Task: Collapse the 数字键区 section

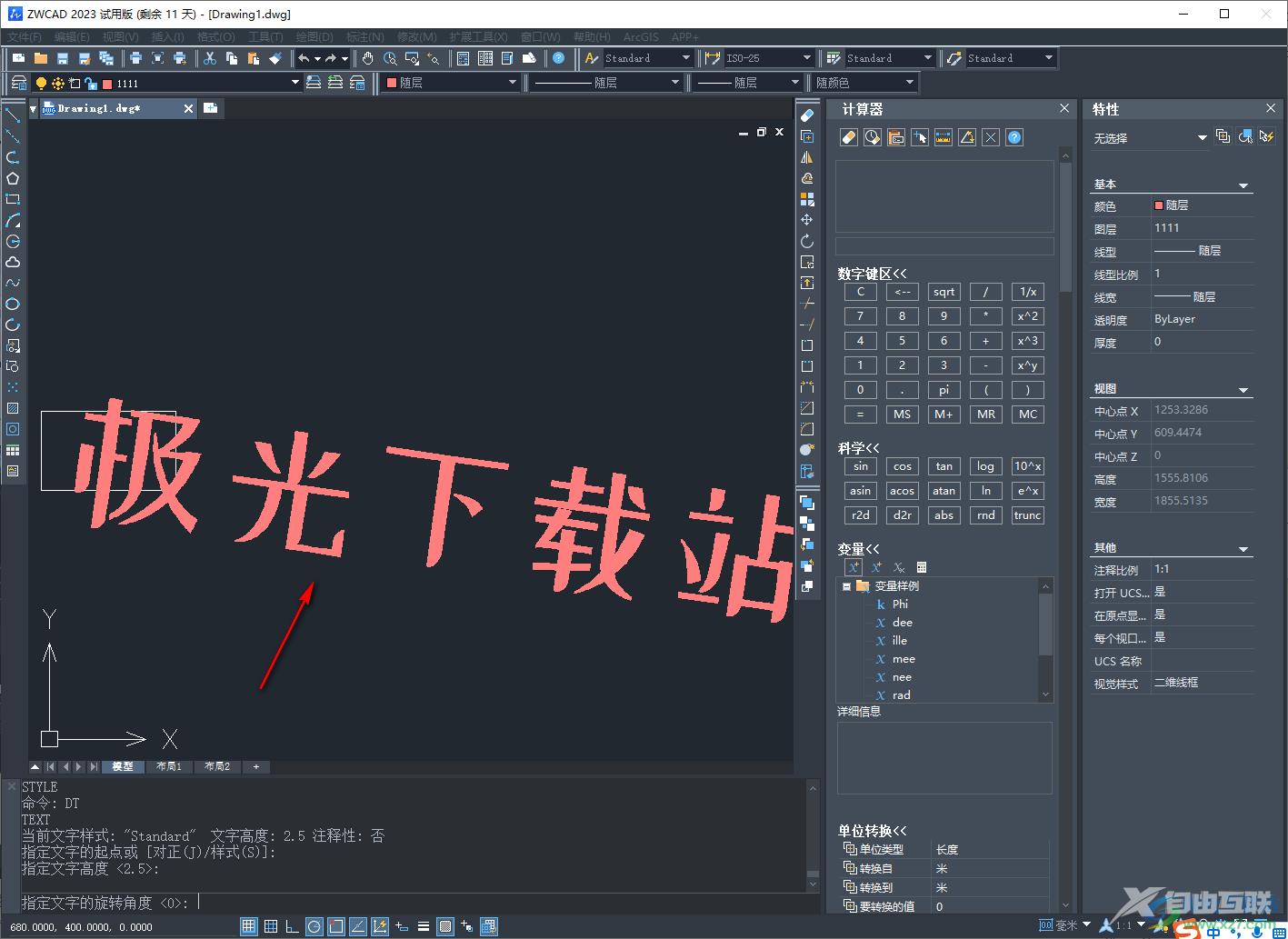Action: (873, 273)
